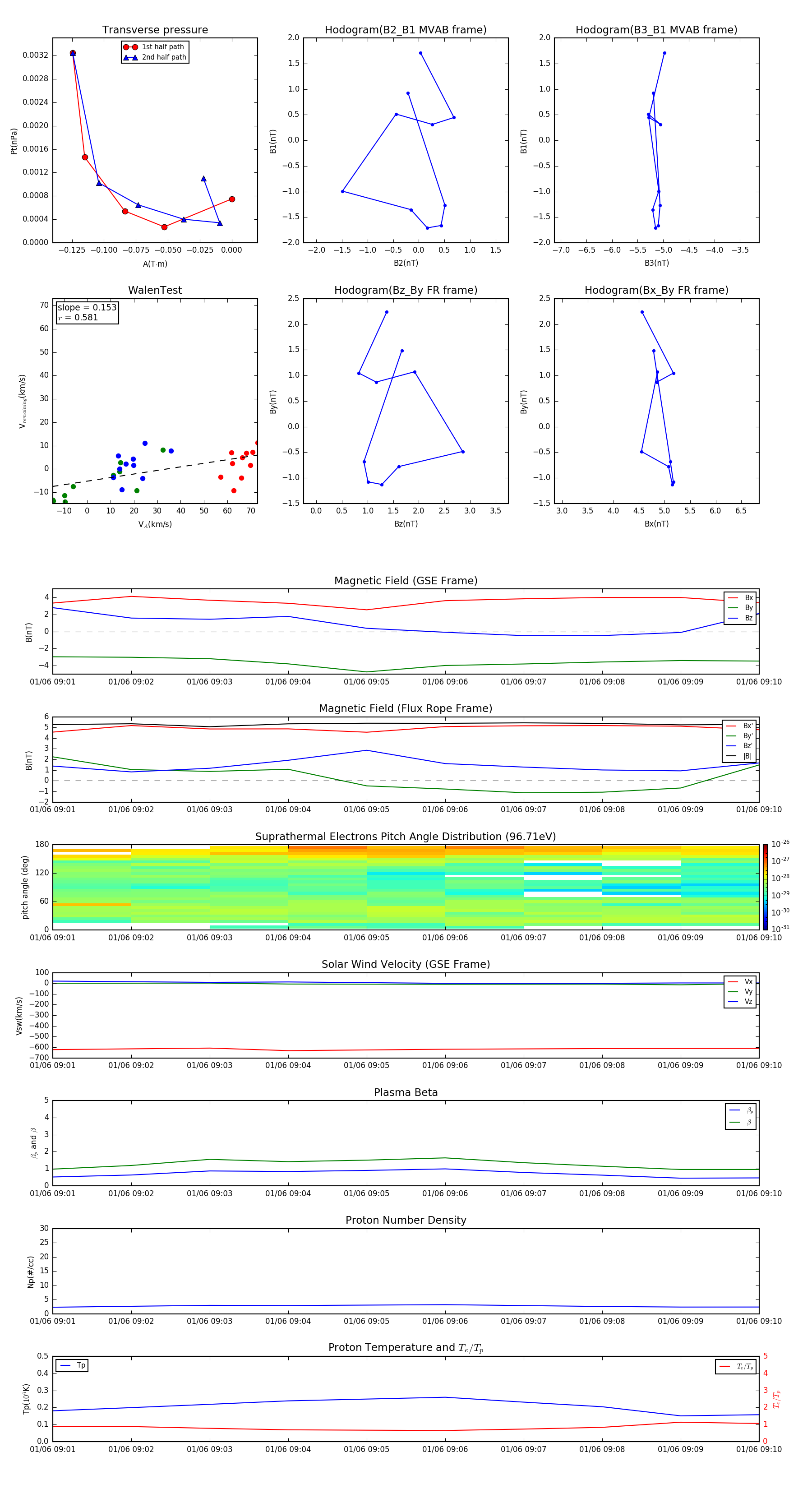
Task: Select the Magnetic Field (GSE Frame) title
Action: 406,581
